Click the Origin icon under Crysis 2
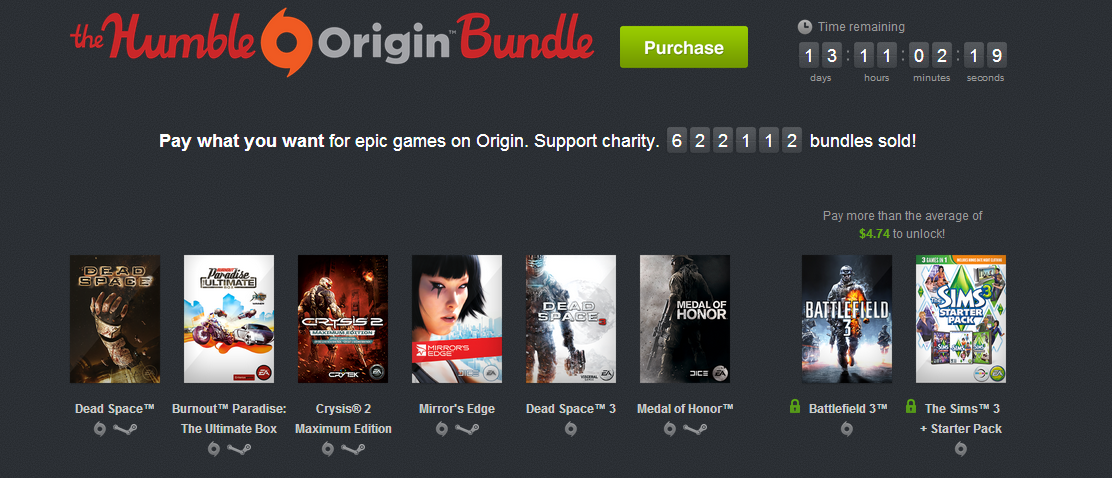This screenshot has height=478, width=1112. [x=328, y=449]
